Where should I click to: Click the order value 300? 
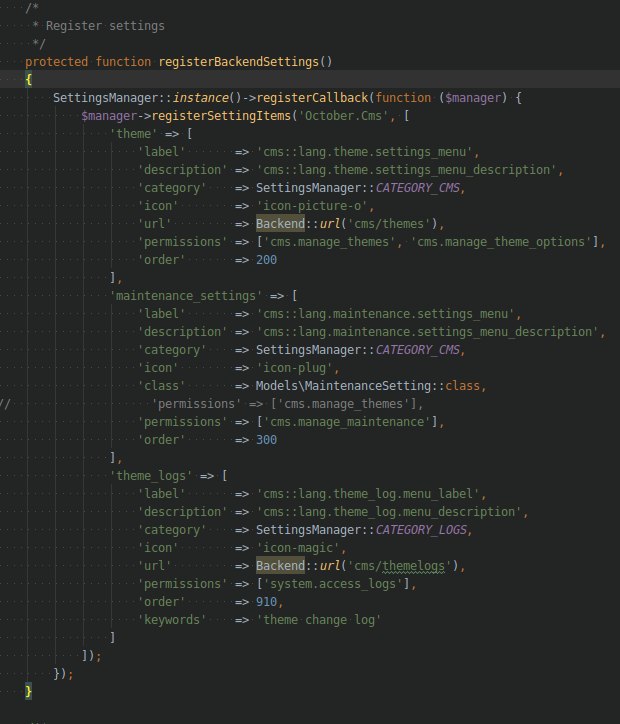point(266,440)
